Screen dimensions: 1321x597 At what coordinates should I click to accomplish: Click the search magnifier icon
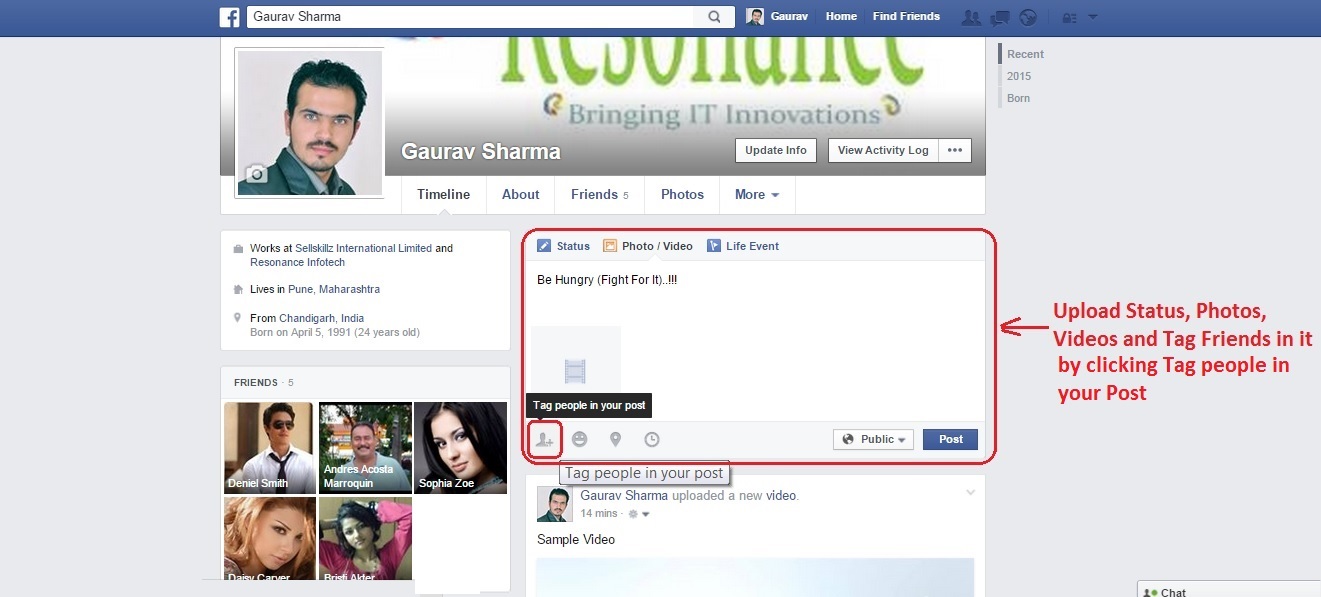point(714,17)
